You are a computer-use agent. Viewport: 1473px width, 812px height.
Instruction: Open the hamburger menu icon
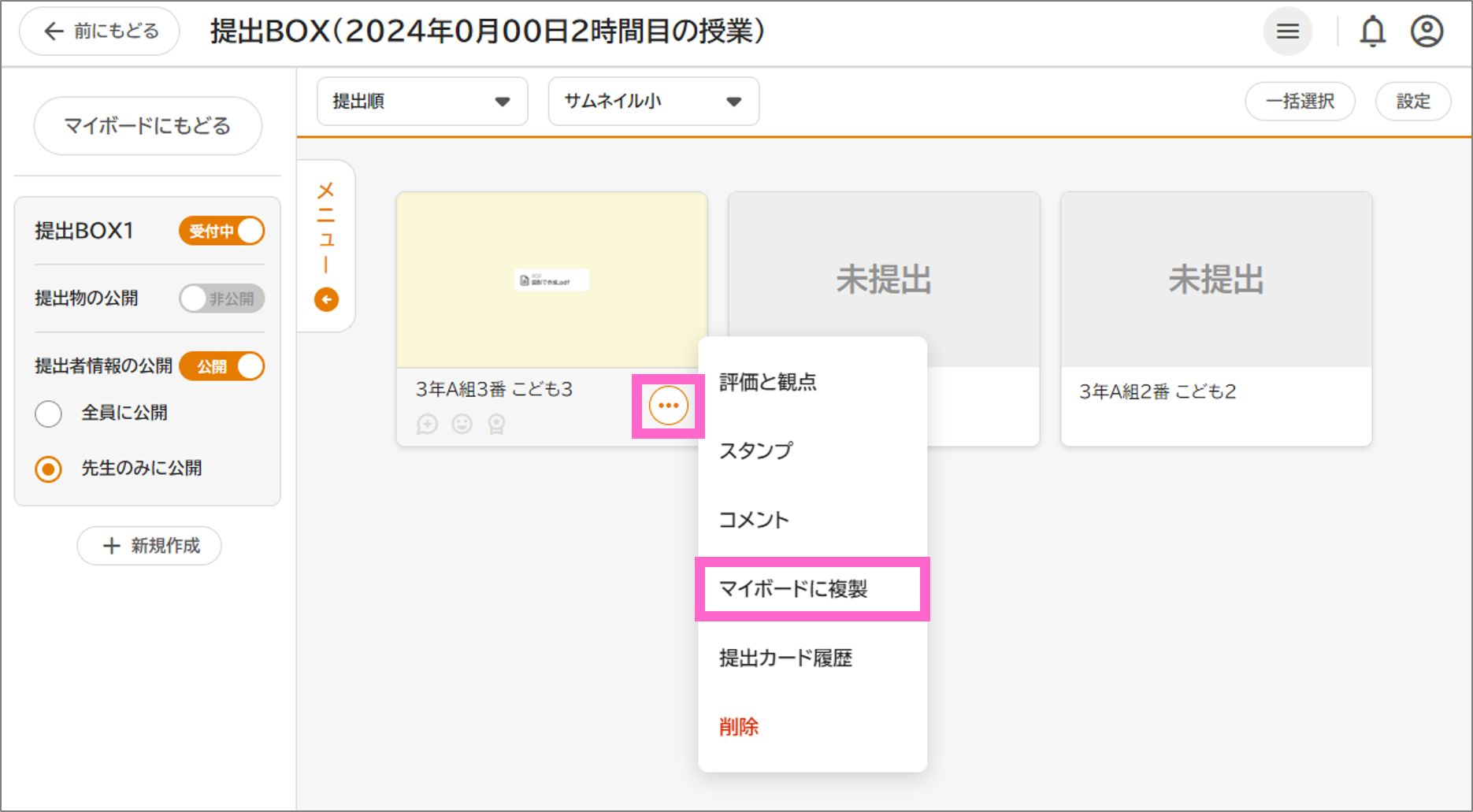tap(1287, 32)
